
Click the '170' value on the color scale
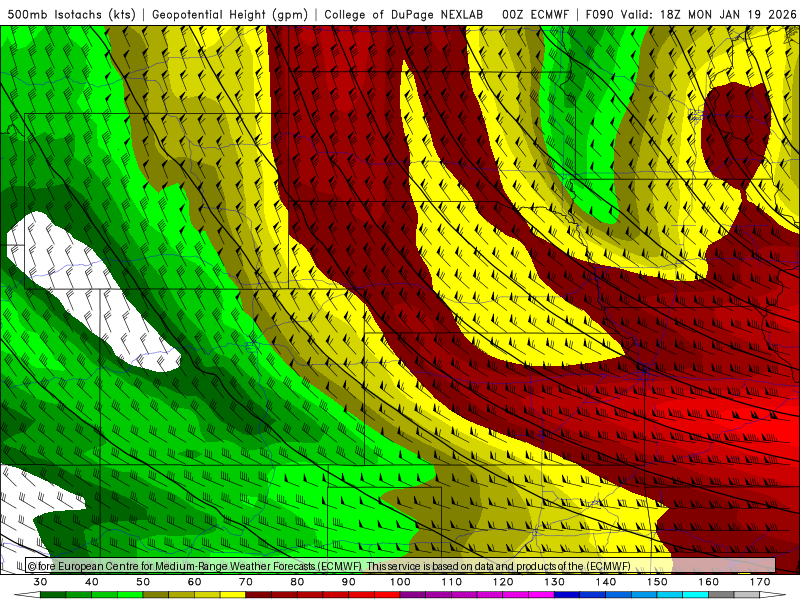(x=760, y=582)
